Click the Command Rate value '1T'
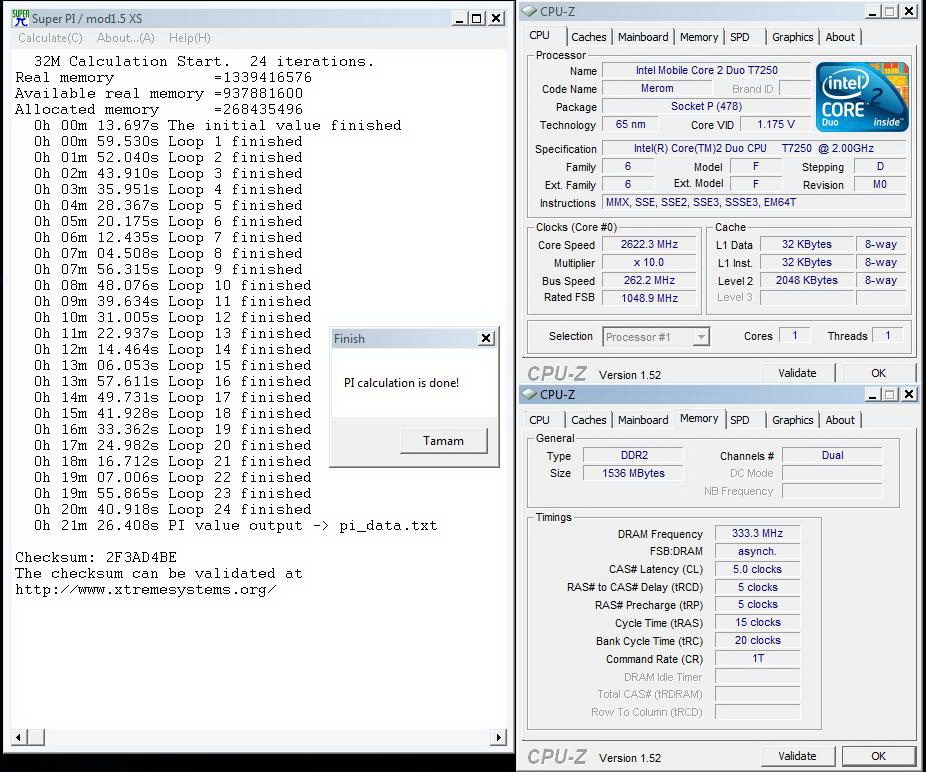The height and width of the screenshot is (772, 926). [x=757, y=658]
